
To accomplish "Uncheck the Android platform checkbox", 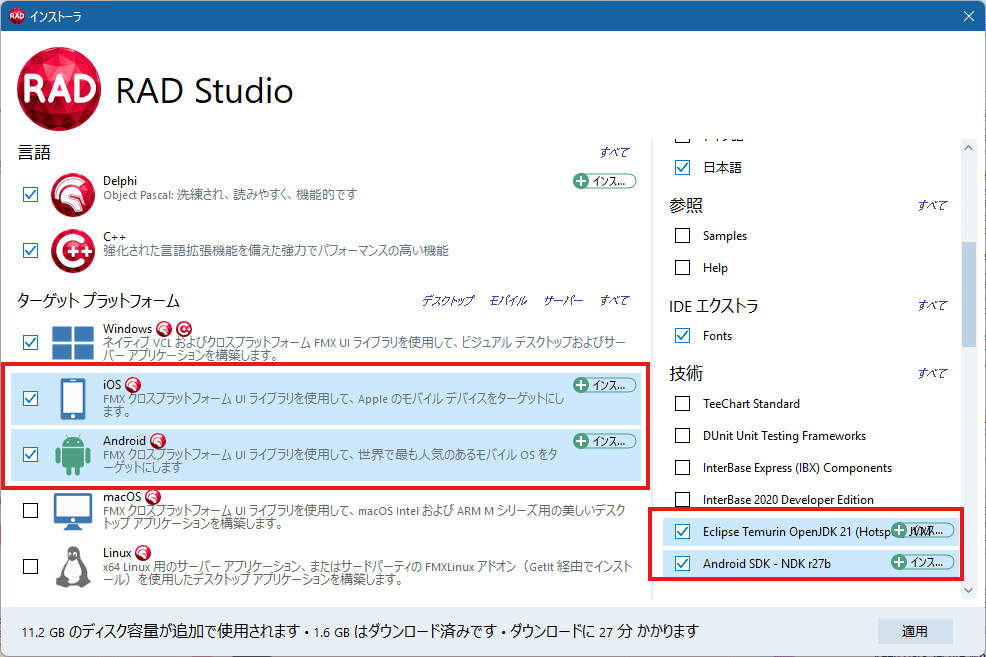I will 30,455.
